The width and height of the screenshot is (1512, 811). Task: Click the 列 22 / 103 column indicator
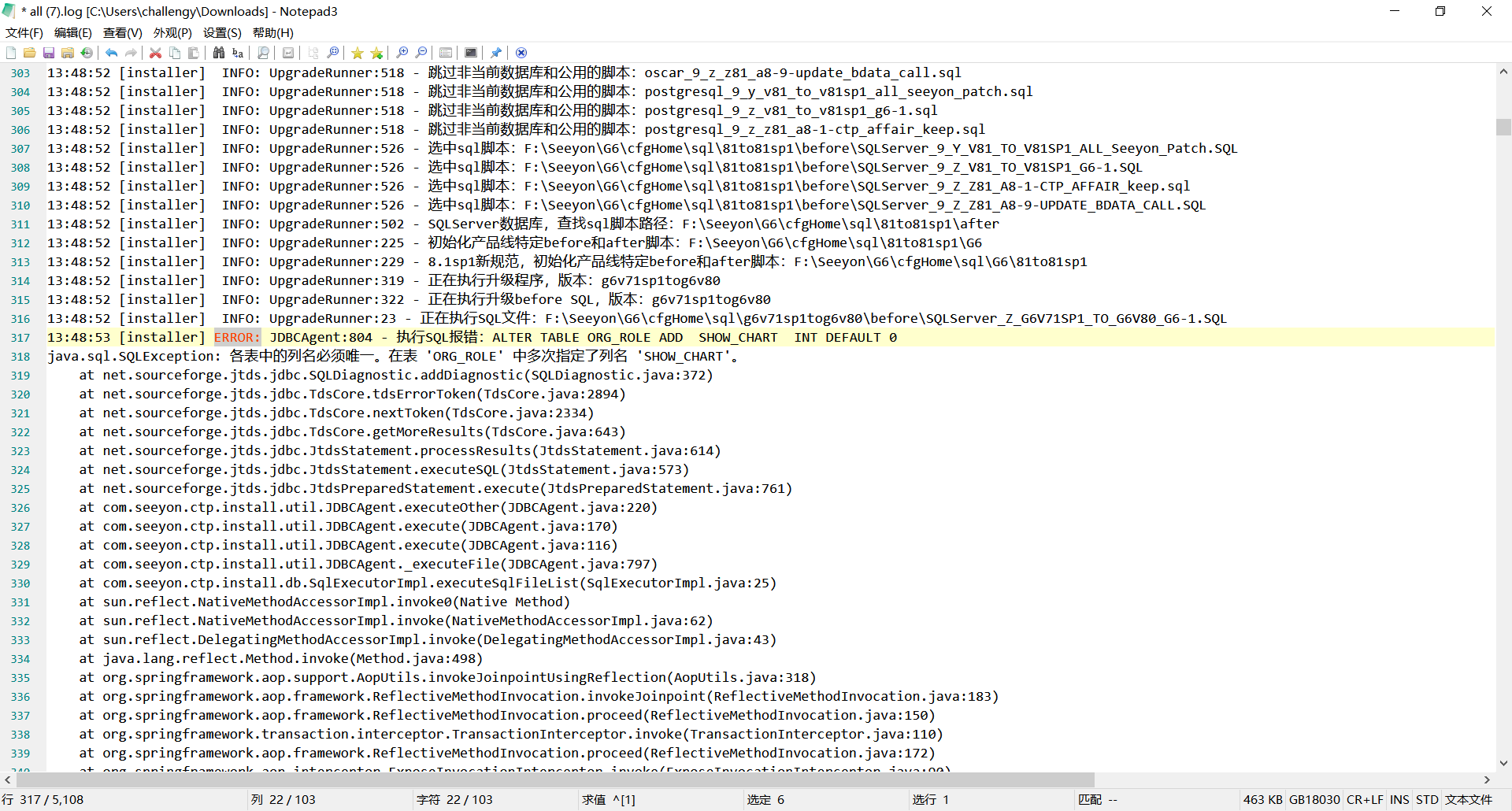pos(283,800)
